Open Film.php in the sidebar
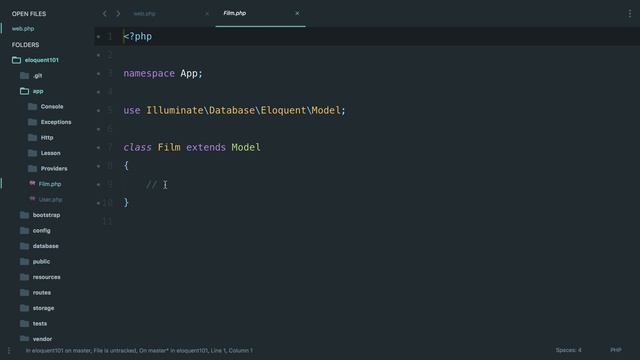 point(50,184)
